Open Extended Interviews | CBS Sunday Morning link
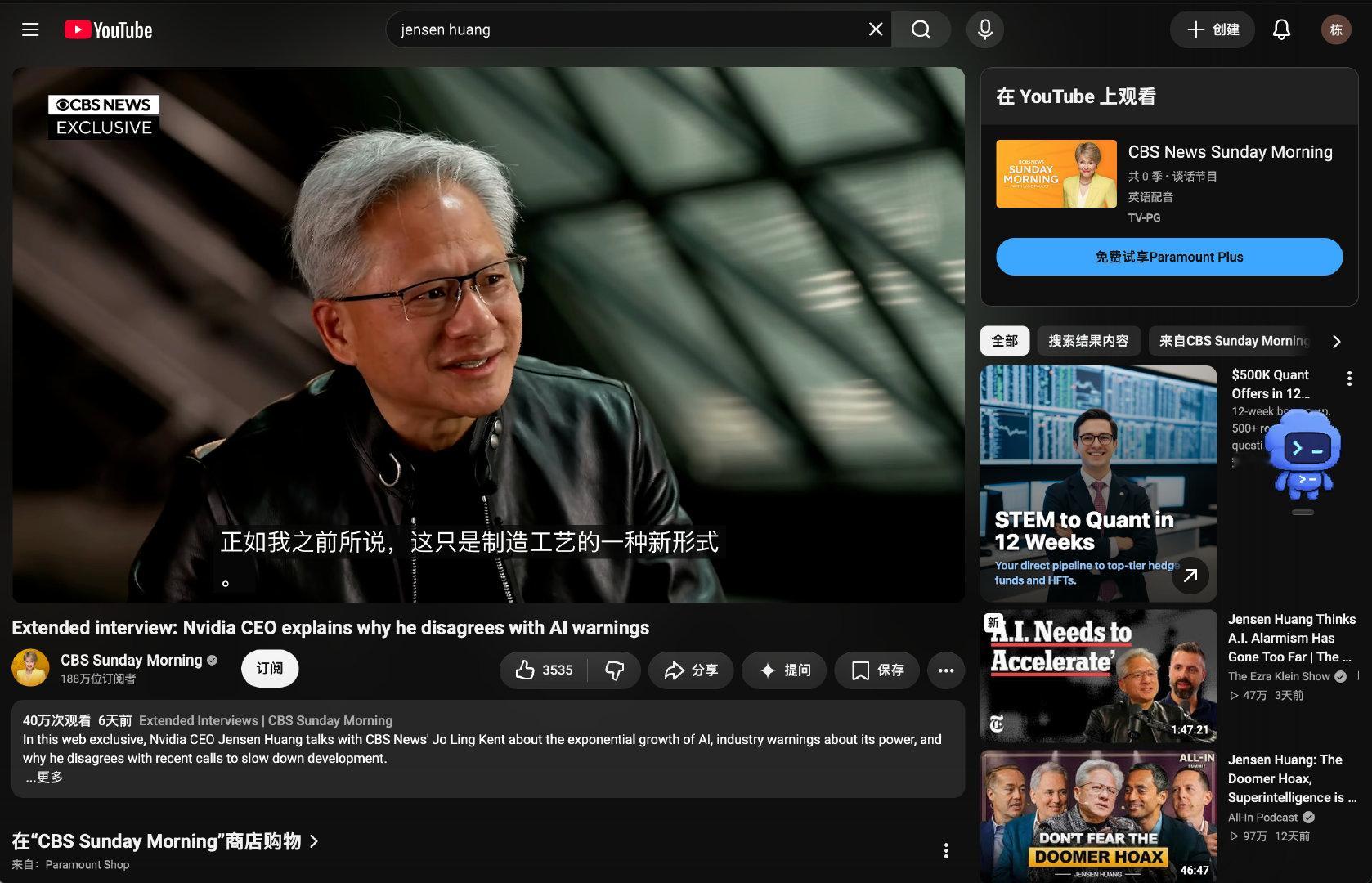Viewport: 1372px width, 883px height. tap(266, 720)
